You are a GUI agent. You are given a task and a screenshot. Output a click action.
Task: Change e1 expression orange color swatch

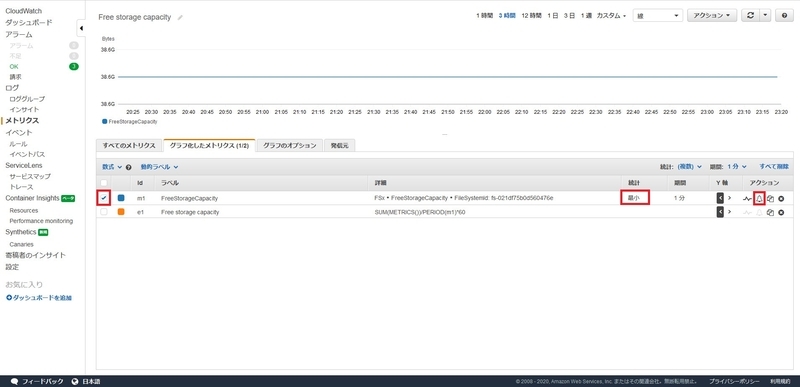coord(121,212)
